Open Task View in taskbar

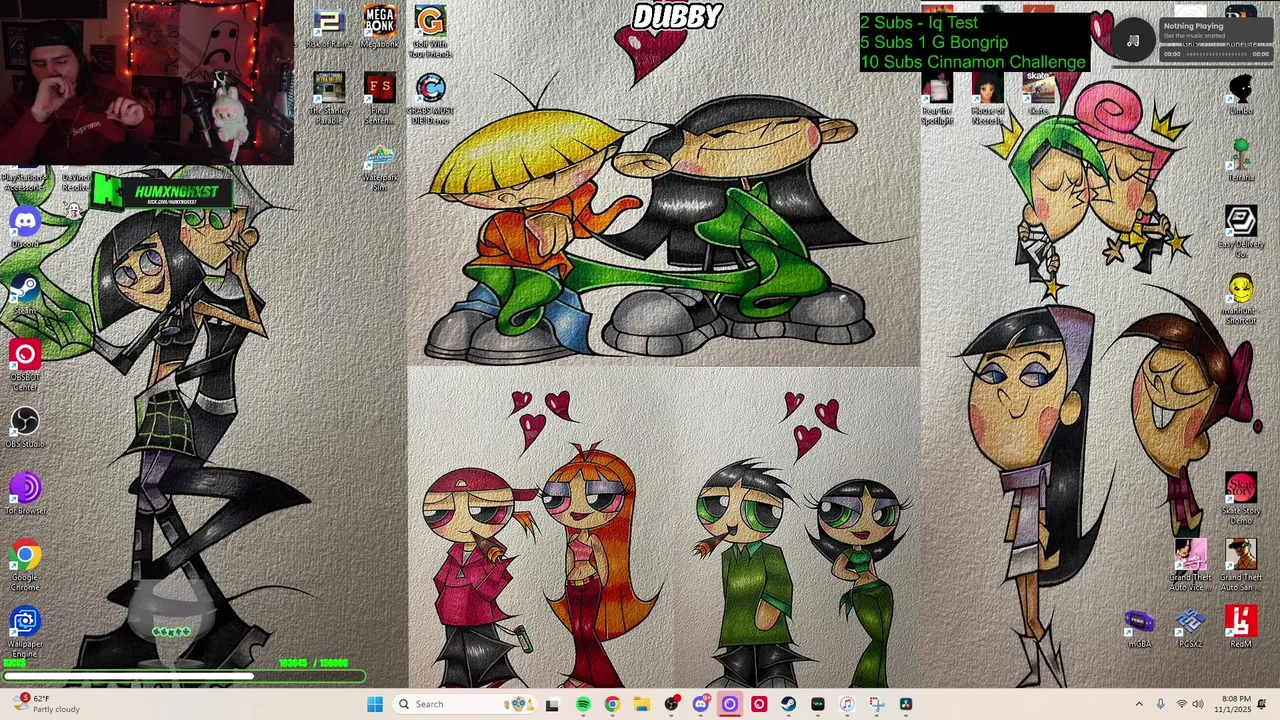[552, 704]
